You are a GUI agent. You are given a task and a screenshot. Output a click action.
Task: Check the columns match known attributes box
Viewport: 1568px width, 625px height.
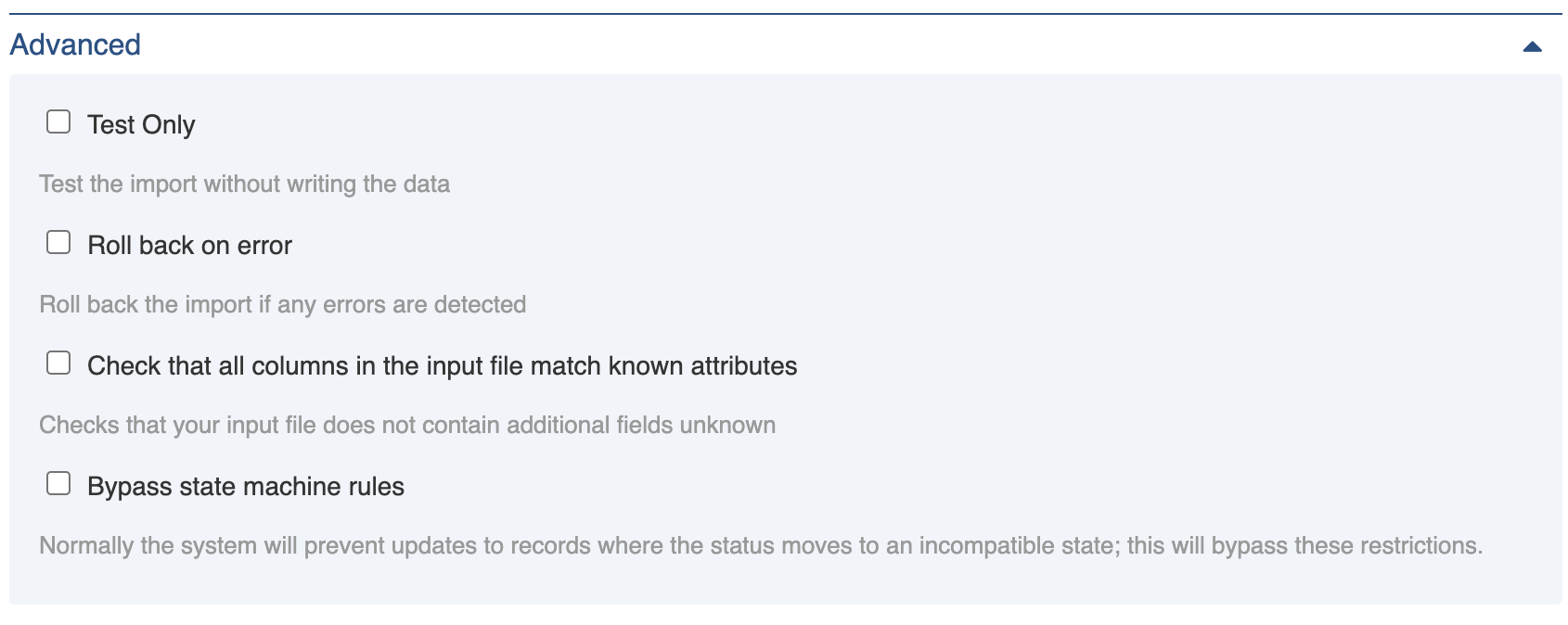pos(58,364)
